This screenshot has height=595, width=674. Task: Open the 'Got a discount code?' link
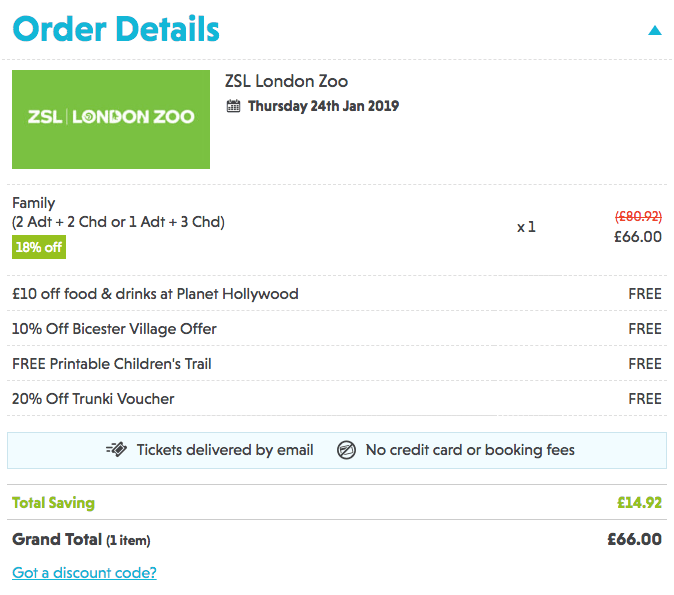pos(84,573)
